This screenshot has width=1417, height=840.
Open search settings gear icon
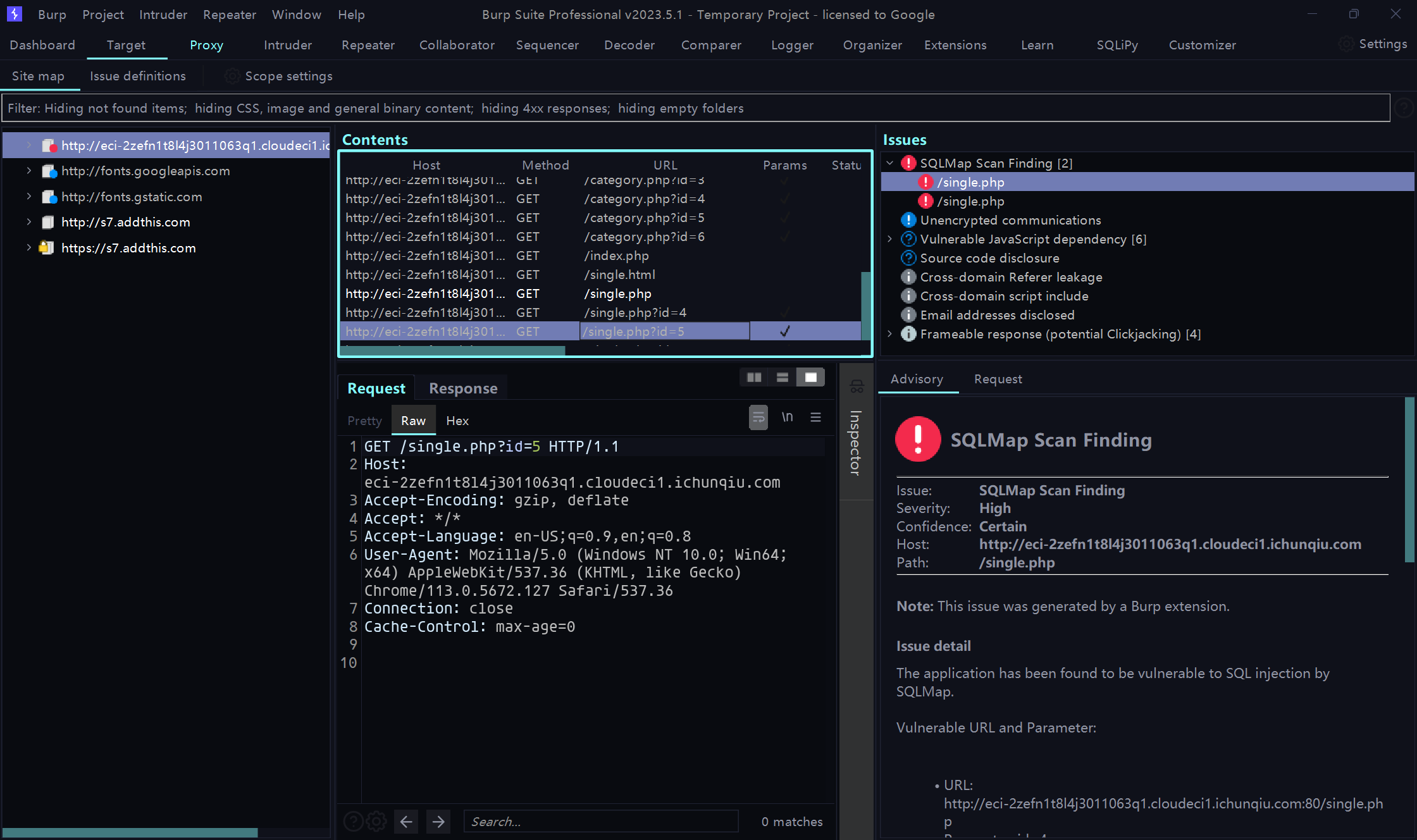point(376,822)
